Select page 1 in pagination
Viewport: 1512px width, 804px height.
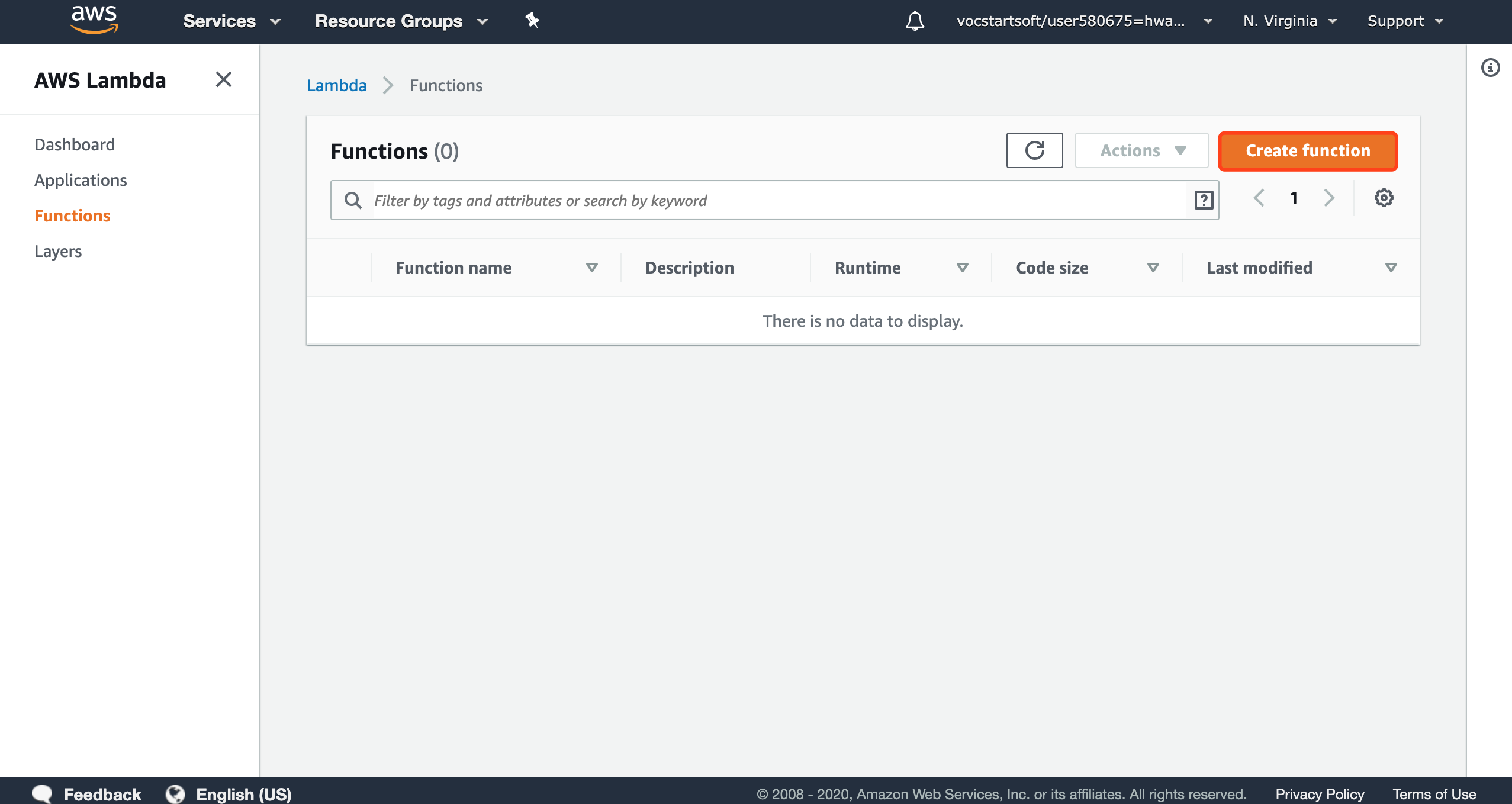pos(1294,198)
